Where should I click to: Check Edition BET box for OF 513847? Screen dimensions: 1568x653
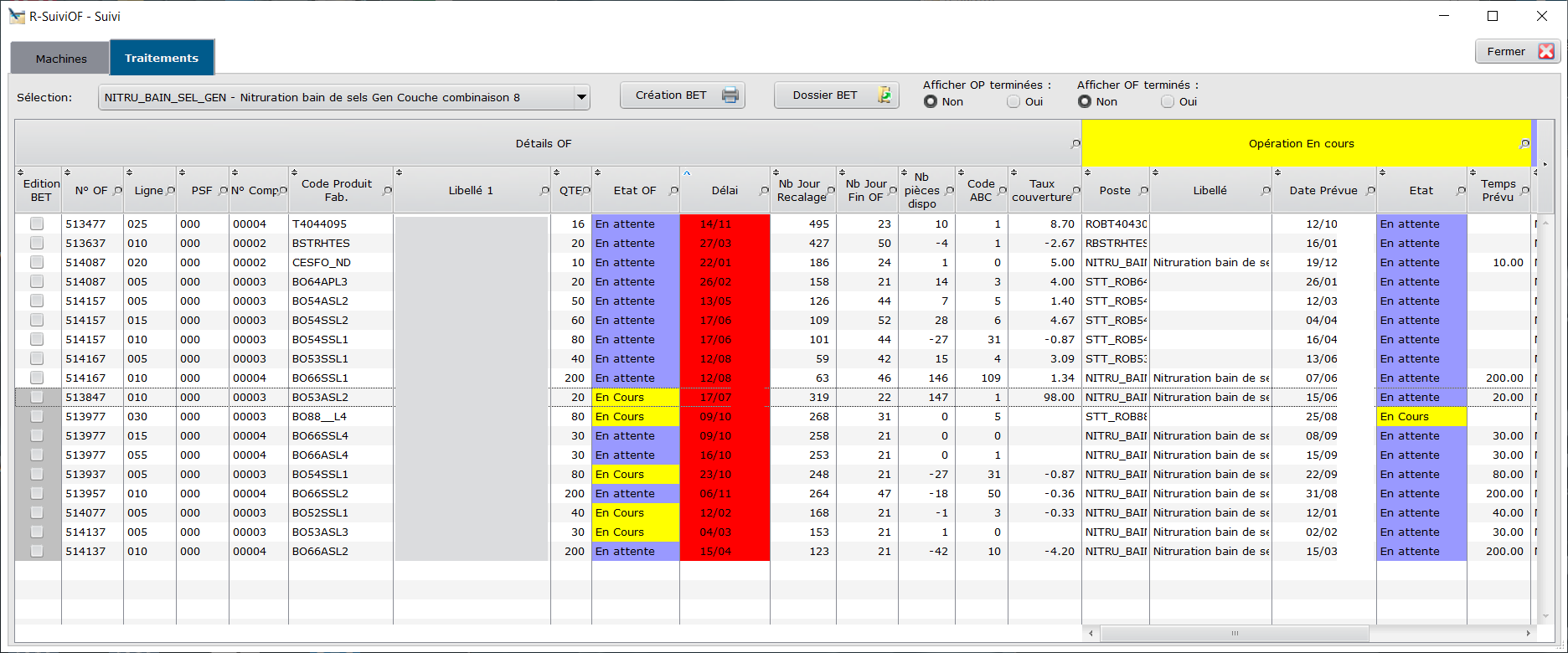coord(37,397)
